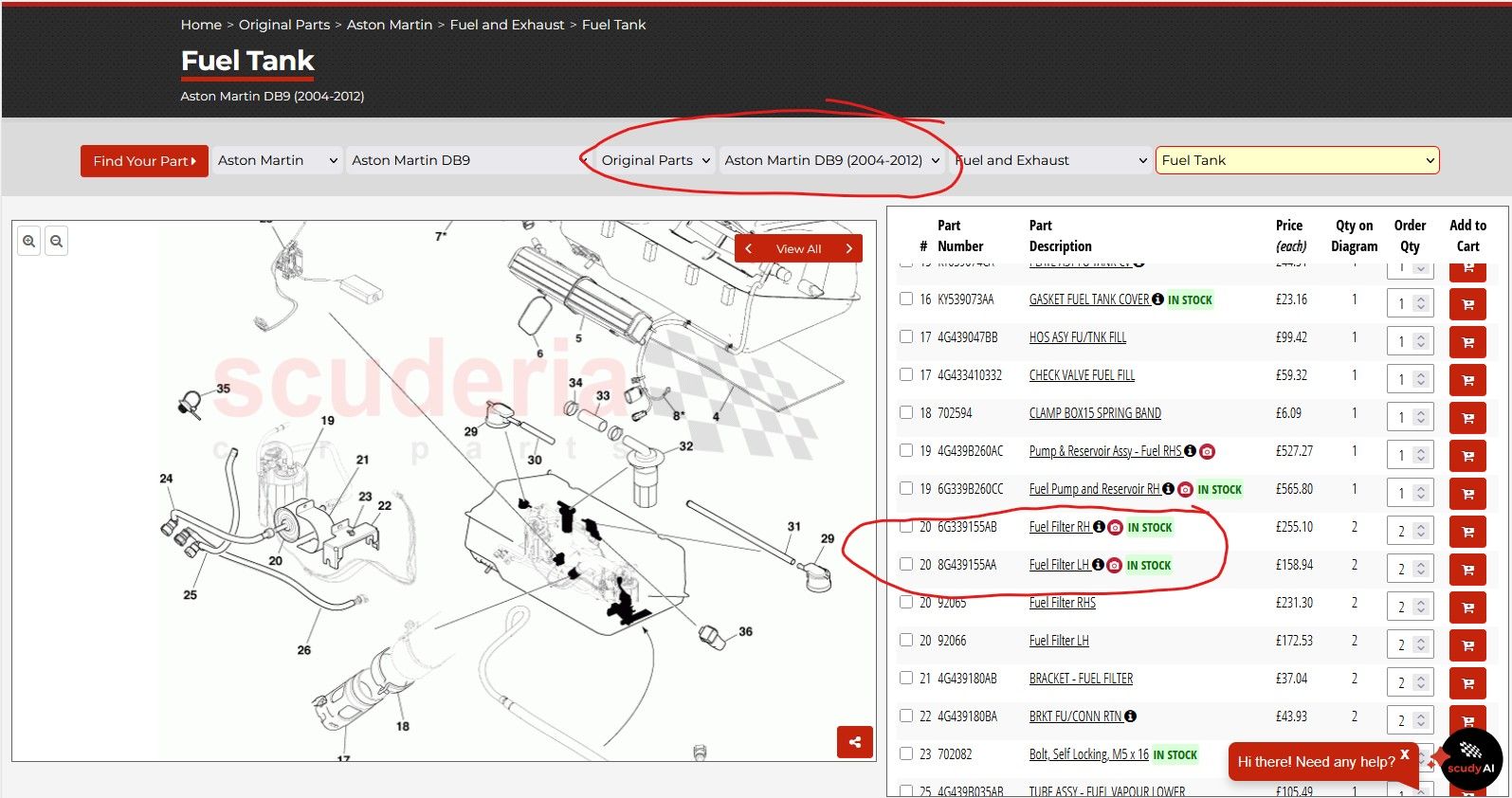Show info icon for Fuel Filter RH
The width and height of the screenshot is (1512, 798).
1099,527
